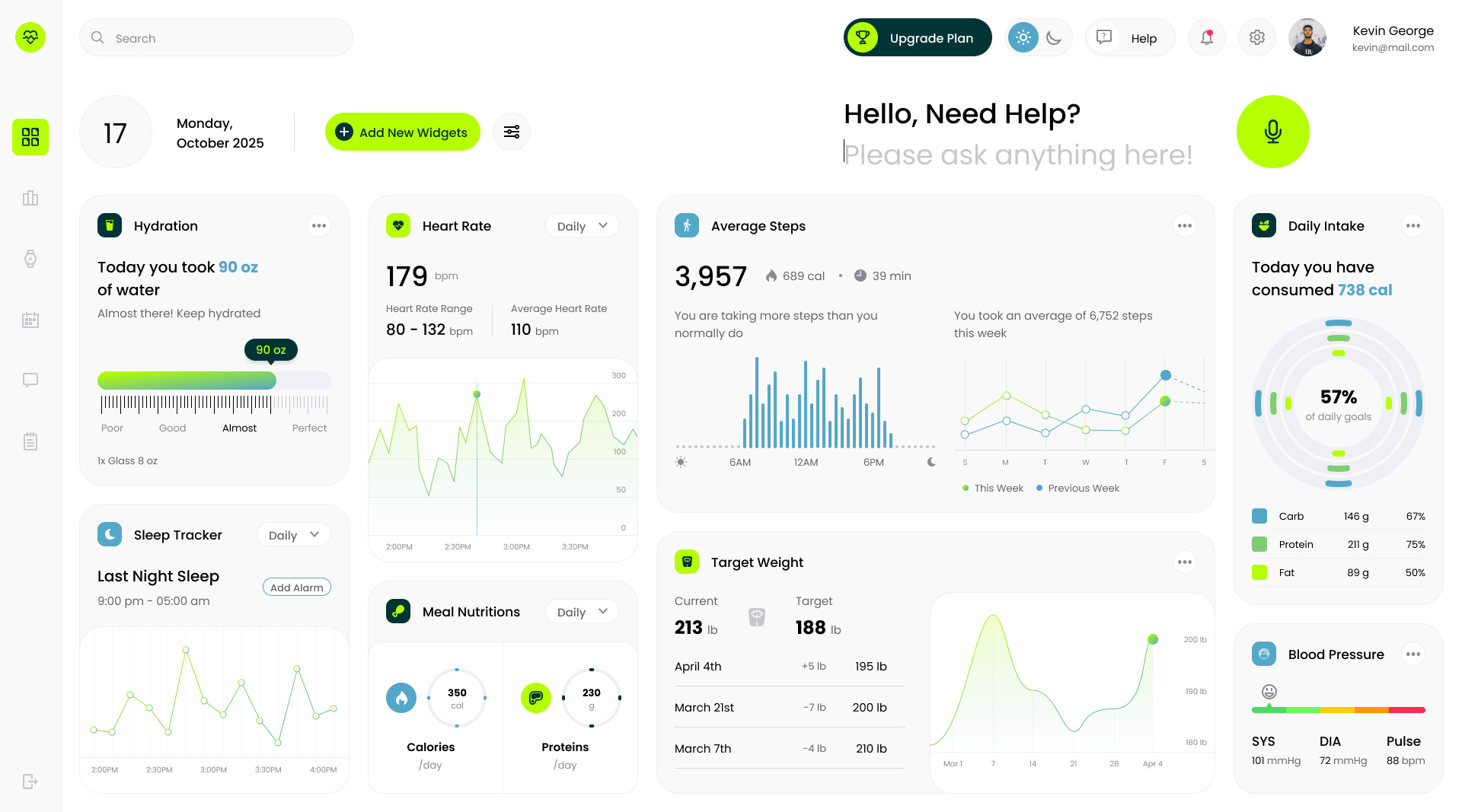Viewport: 1462px width, 812px height.
Task: Open the settings gear icon
Action: (x=1257, y=37)
